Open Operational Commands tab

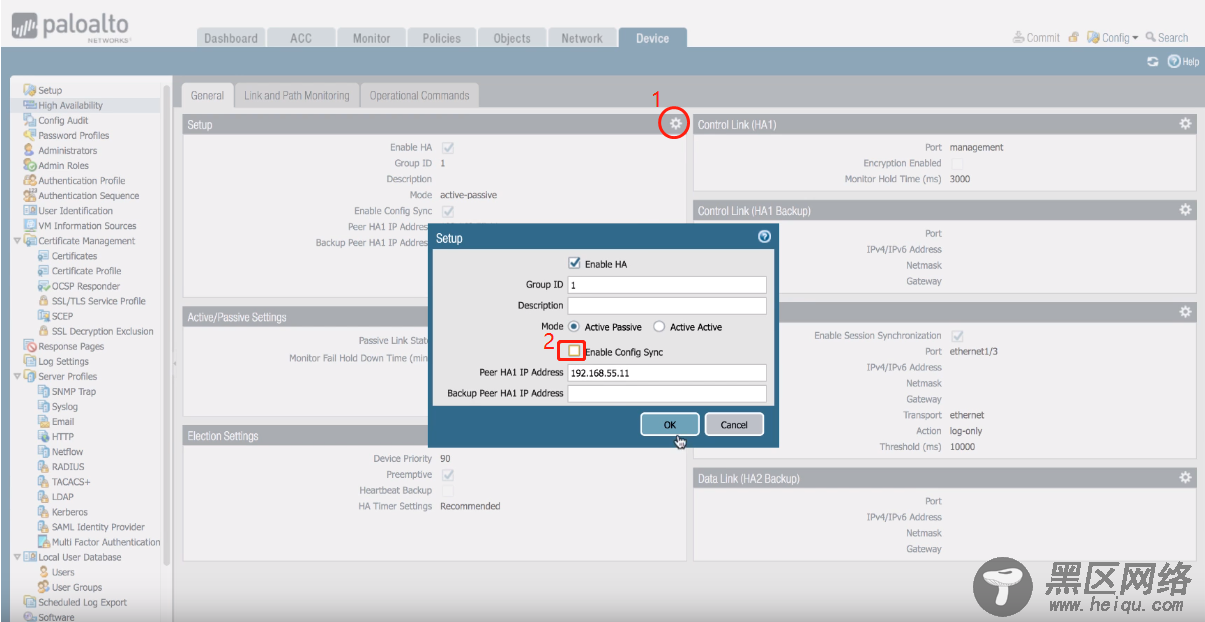[419, 96]
